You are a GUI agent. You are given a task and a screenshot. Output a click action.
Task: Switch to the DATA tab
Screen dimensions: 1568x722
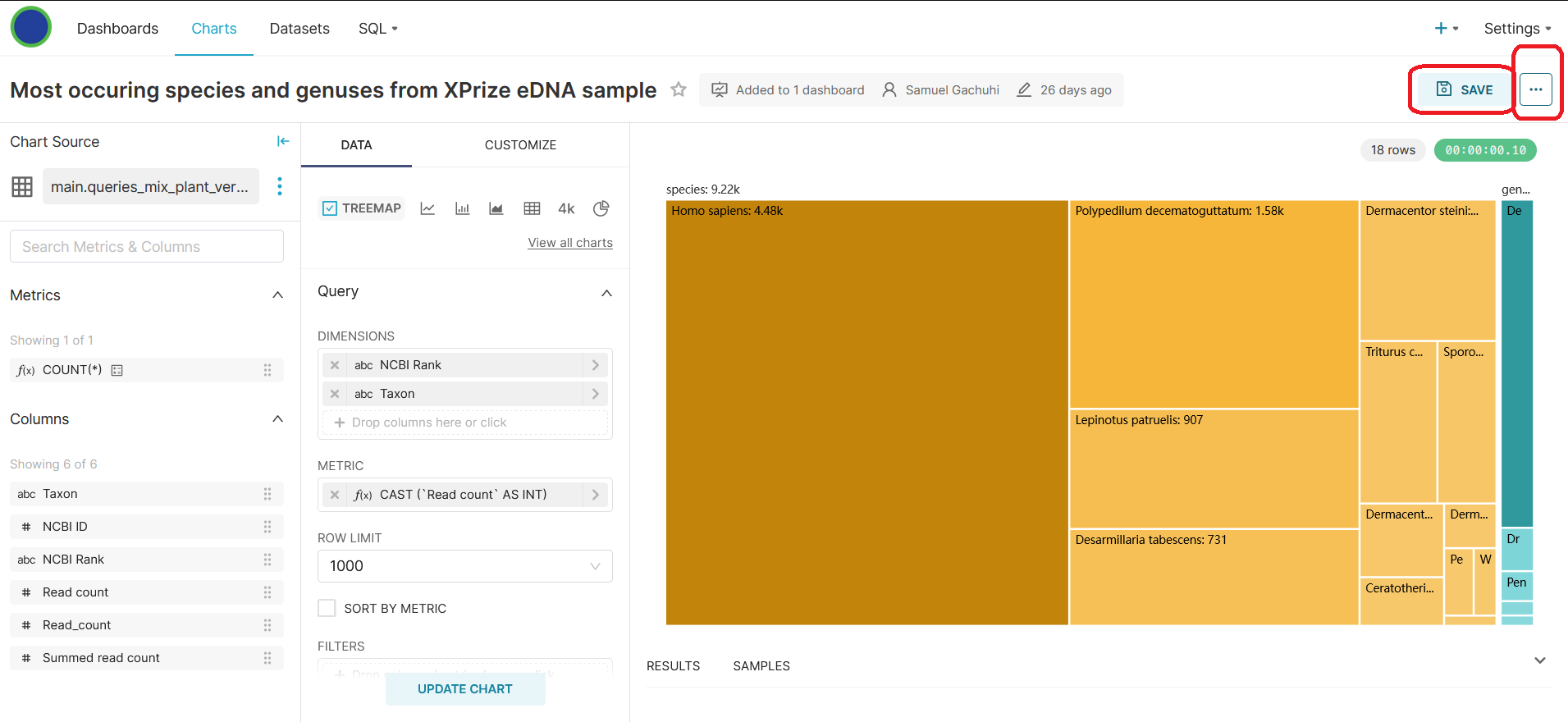coord(356,145)
